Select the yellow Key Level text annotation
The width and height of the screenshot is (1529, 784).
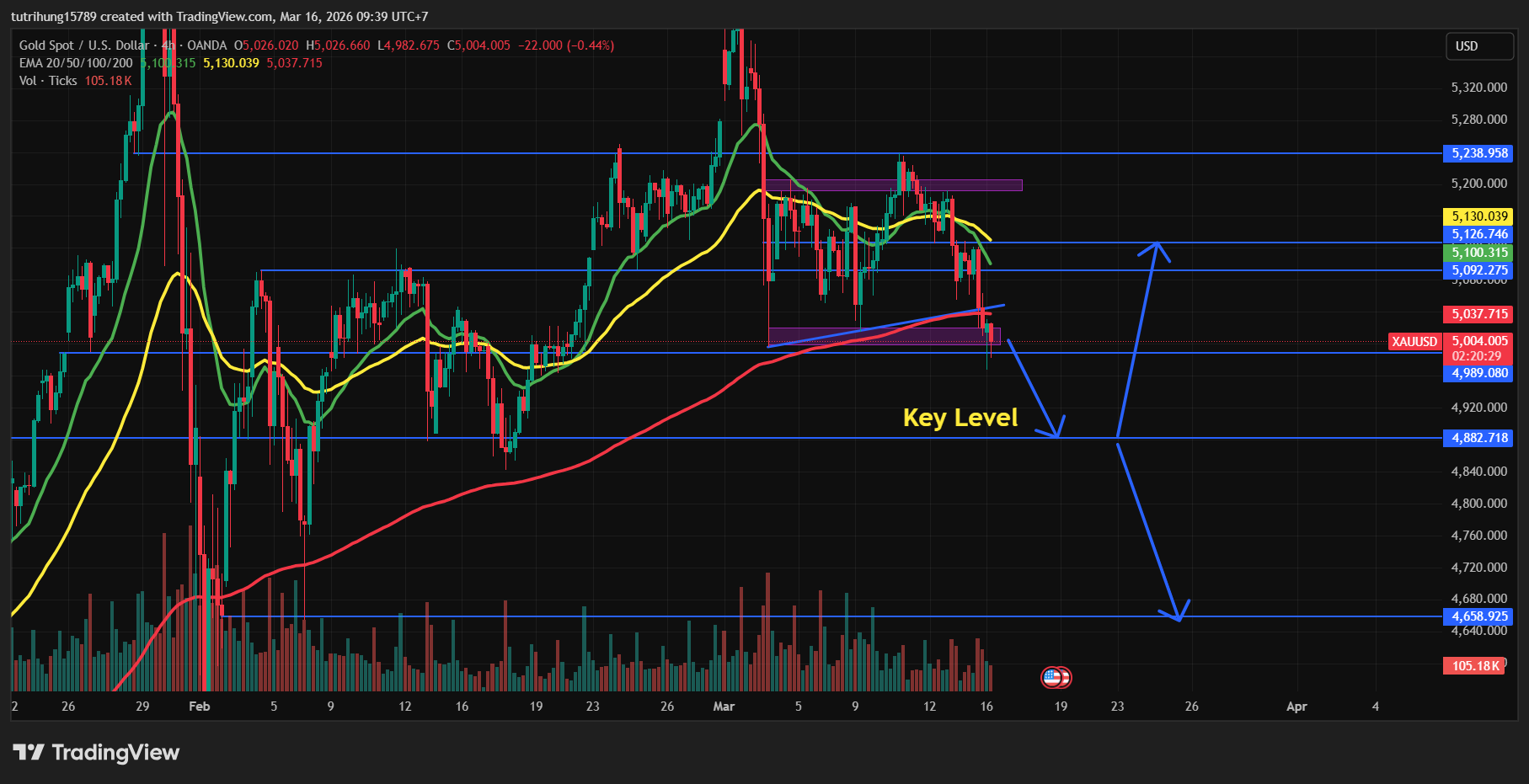pyautogui.click(x=960, y=418)
